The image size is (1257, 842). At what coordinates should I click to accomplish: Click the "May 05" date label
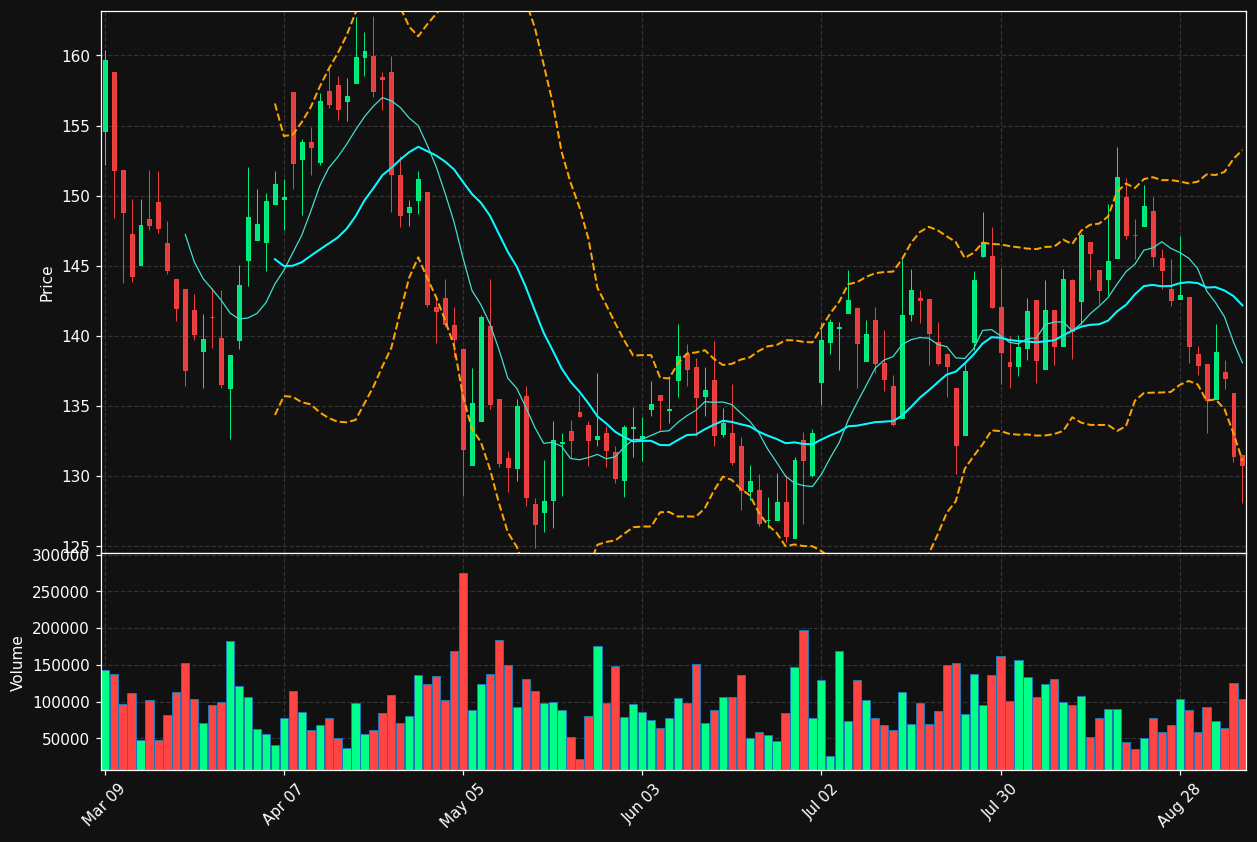click(x=464, y=803)
